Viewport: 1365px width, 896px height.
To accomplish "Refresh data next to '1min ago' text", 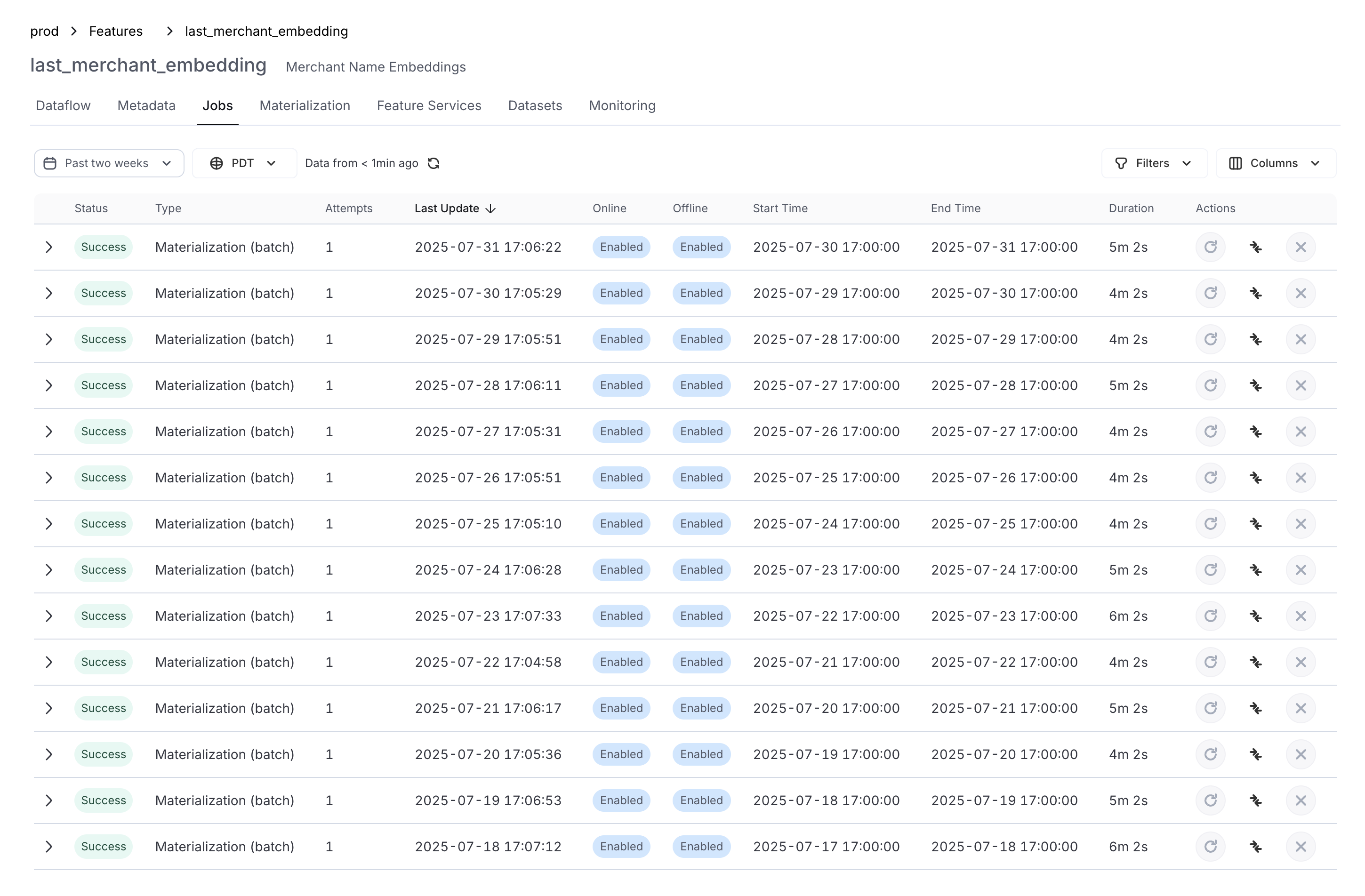I will pos(434,163).
